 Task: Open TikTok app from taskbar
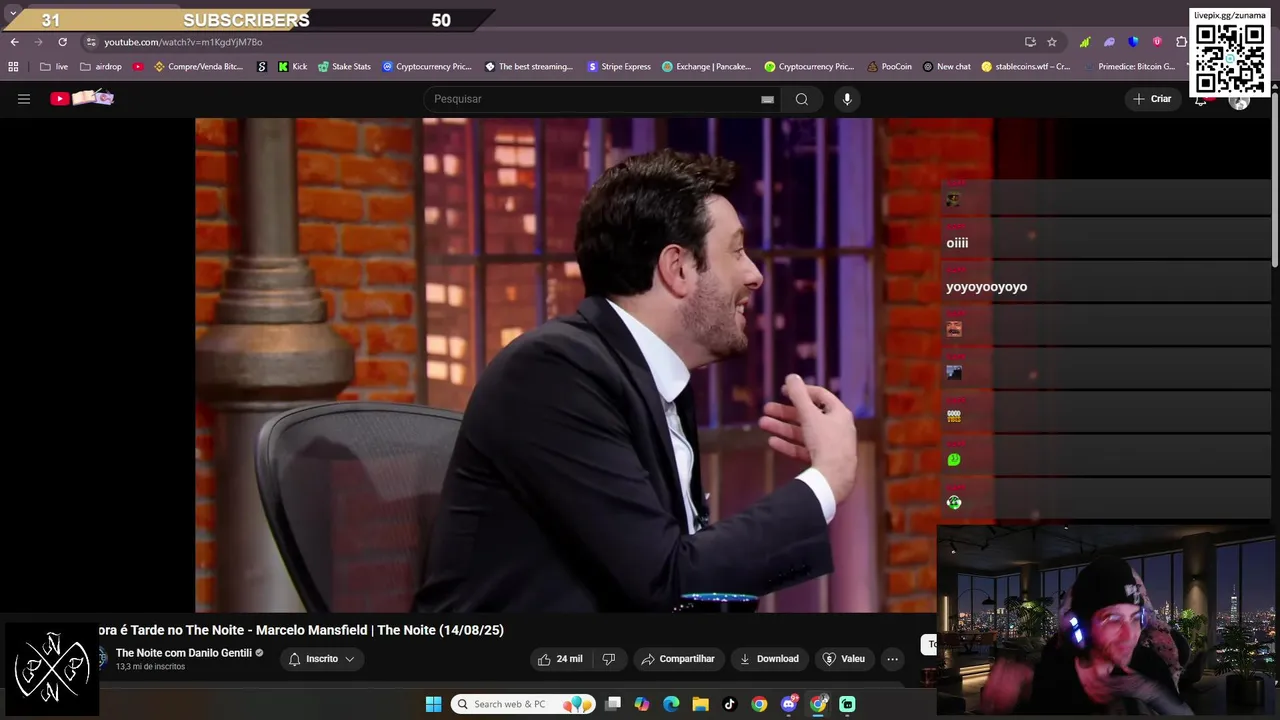[729, 704]
